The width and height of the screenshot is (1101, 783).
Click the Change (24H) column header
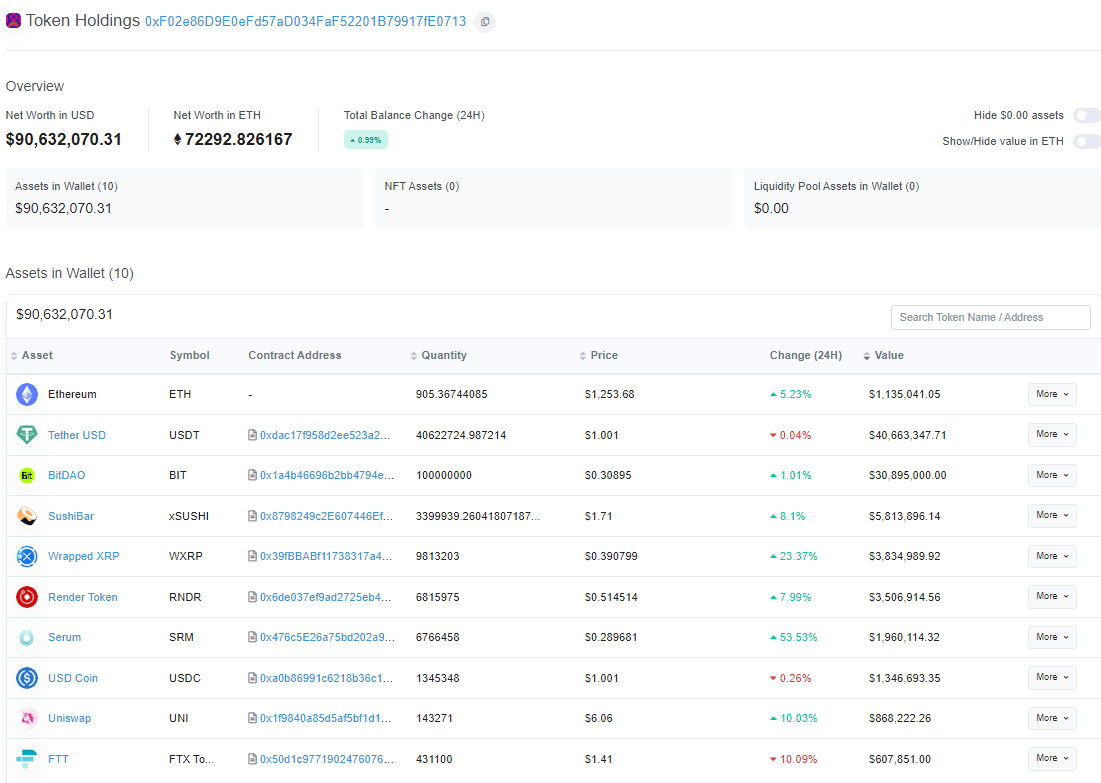(805, 355)
